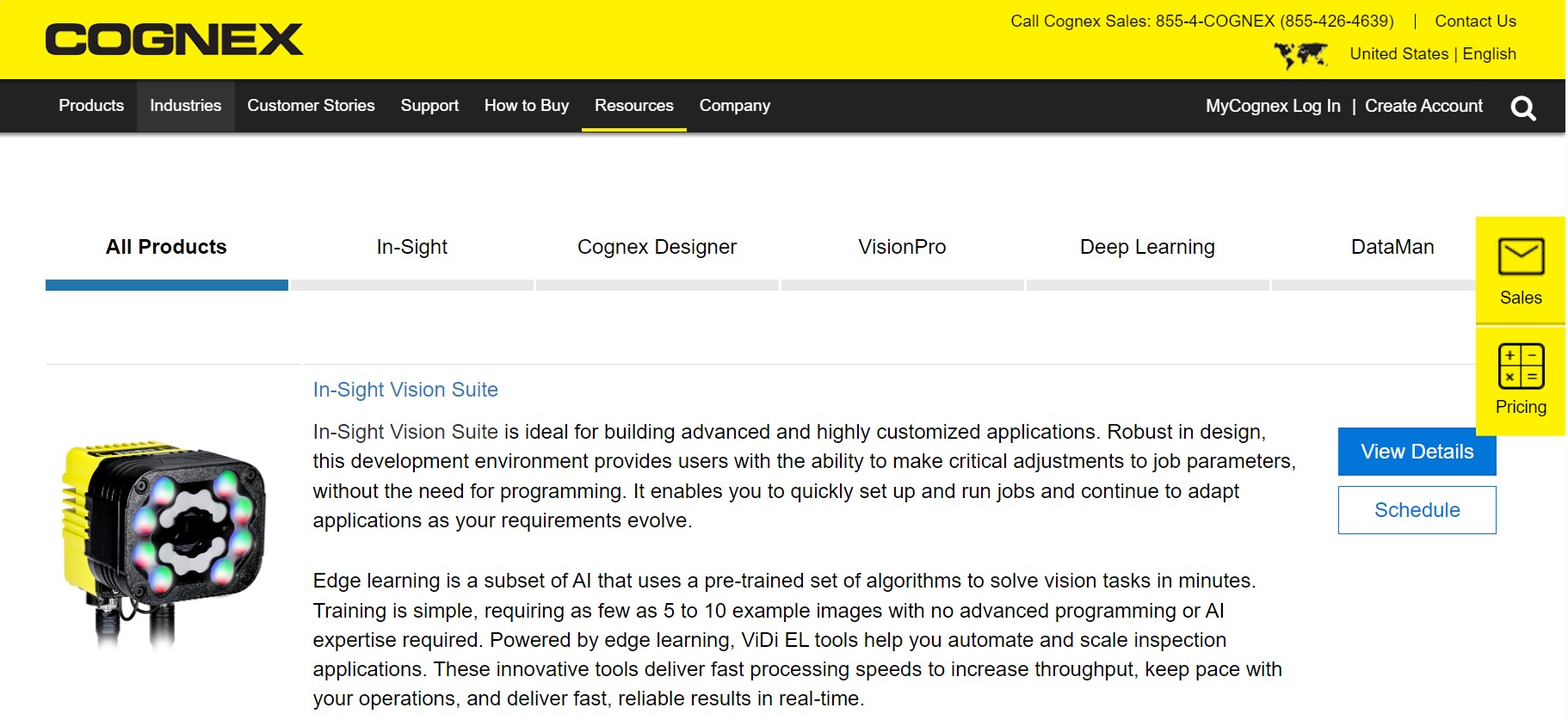
Task: Click the View Details button
Action: pyautogui.click(x=1417, y=452)
